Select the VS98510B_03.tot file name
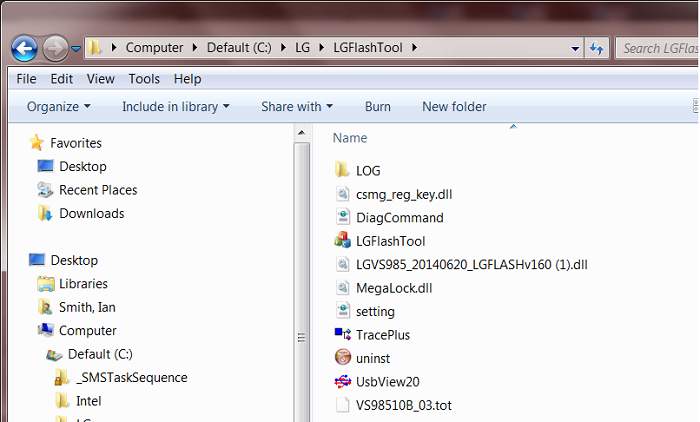 coord(404,405)
